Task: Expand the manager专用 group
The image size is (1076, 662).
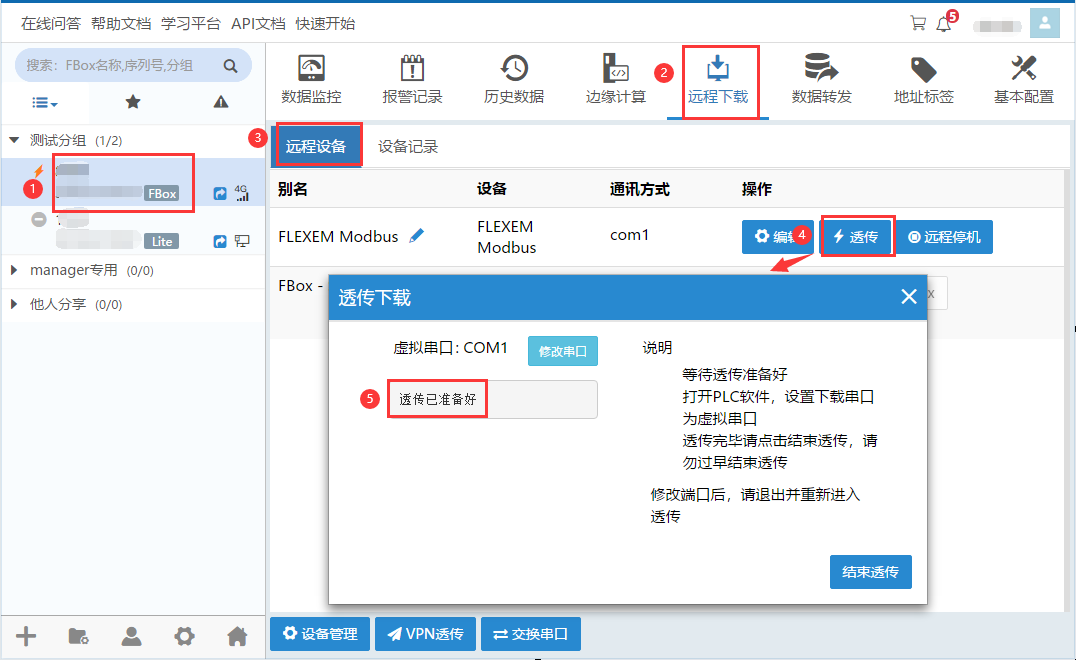Action: 14,270
